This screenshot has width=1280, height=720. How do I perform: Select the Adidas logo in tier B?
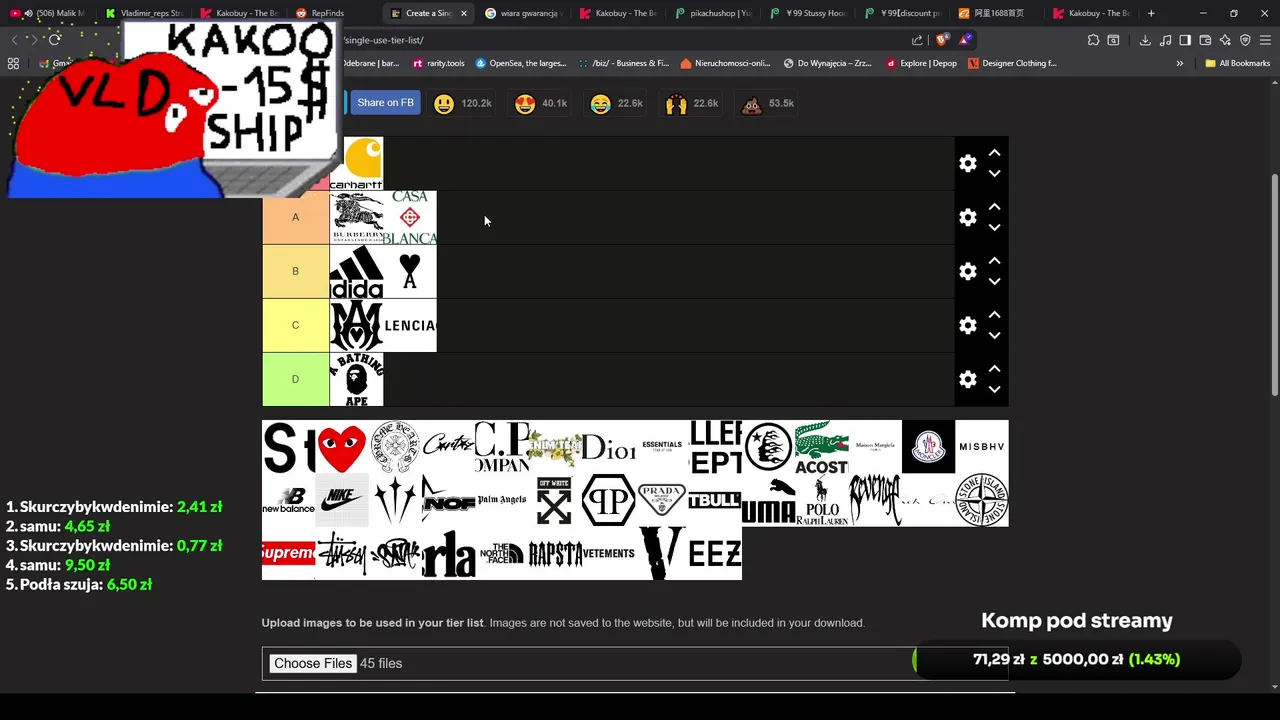pyautogui.click(x=356, y=271)
